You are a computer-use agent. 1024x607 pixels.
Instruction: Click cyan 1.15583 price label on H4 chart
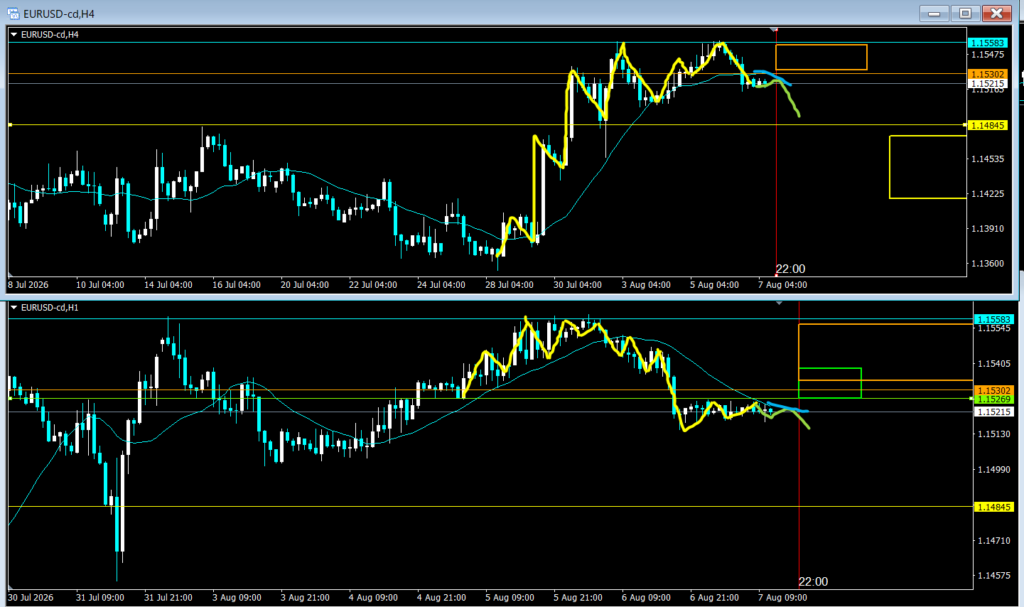[987, 43]
